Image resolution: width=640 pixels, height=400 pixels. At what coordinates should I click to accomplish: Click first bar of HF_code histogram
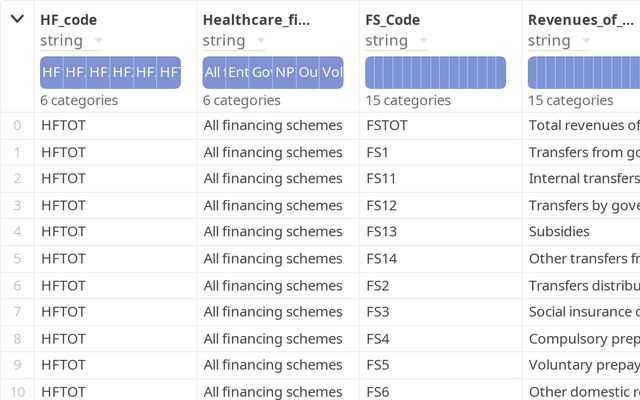[x=51, y=72]
